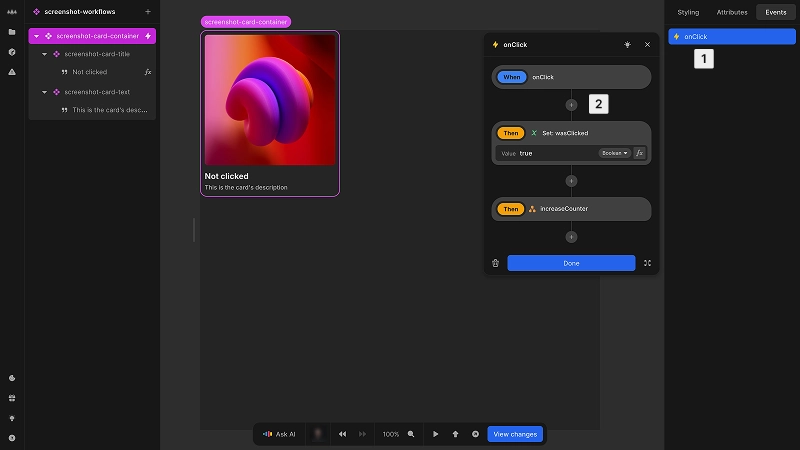The width and height of the screenshot is (800, 450).
Task: Start preview with the play icon
Action: tap(436, 434)
